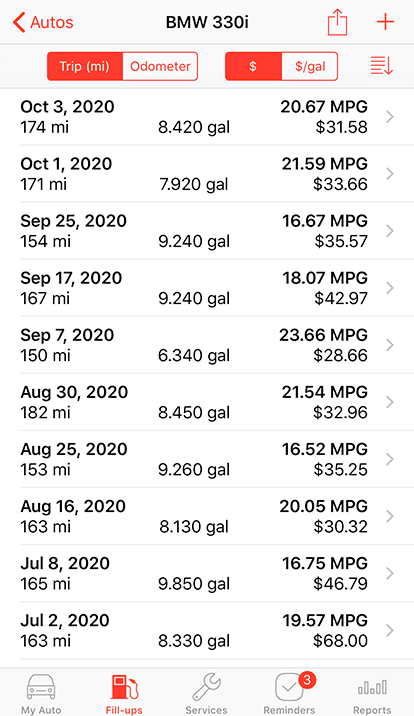Image resolution: width=414 pixels, height=716 pixels.
Task: Open the Oct 1, 2020 fill-up record
Action: tap(207, 174)
